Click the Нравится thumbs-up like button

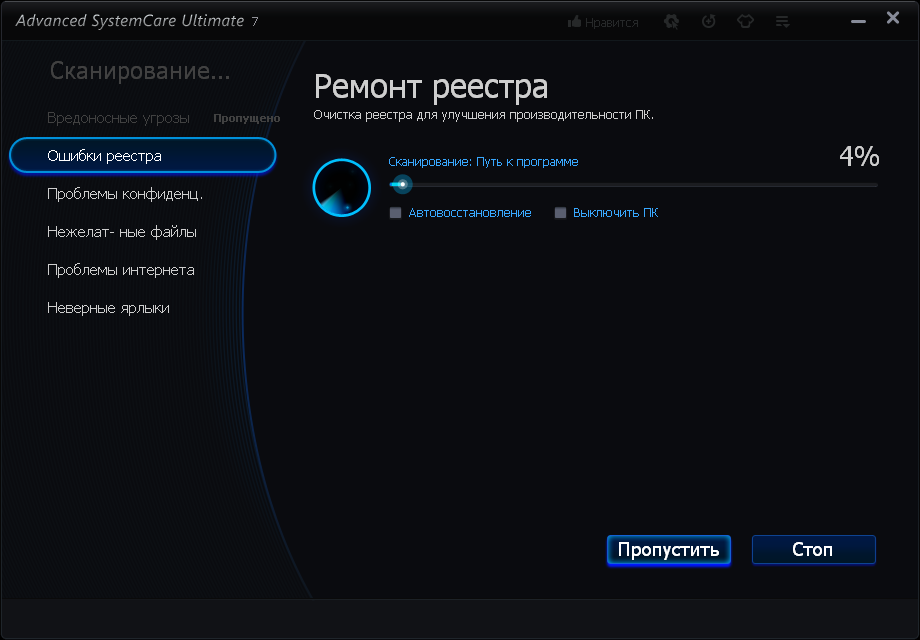[603, 22]
